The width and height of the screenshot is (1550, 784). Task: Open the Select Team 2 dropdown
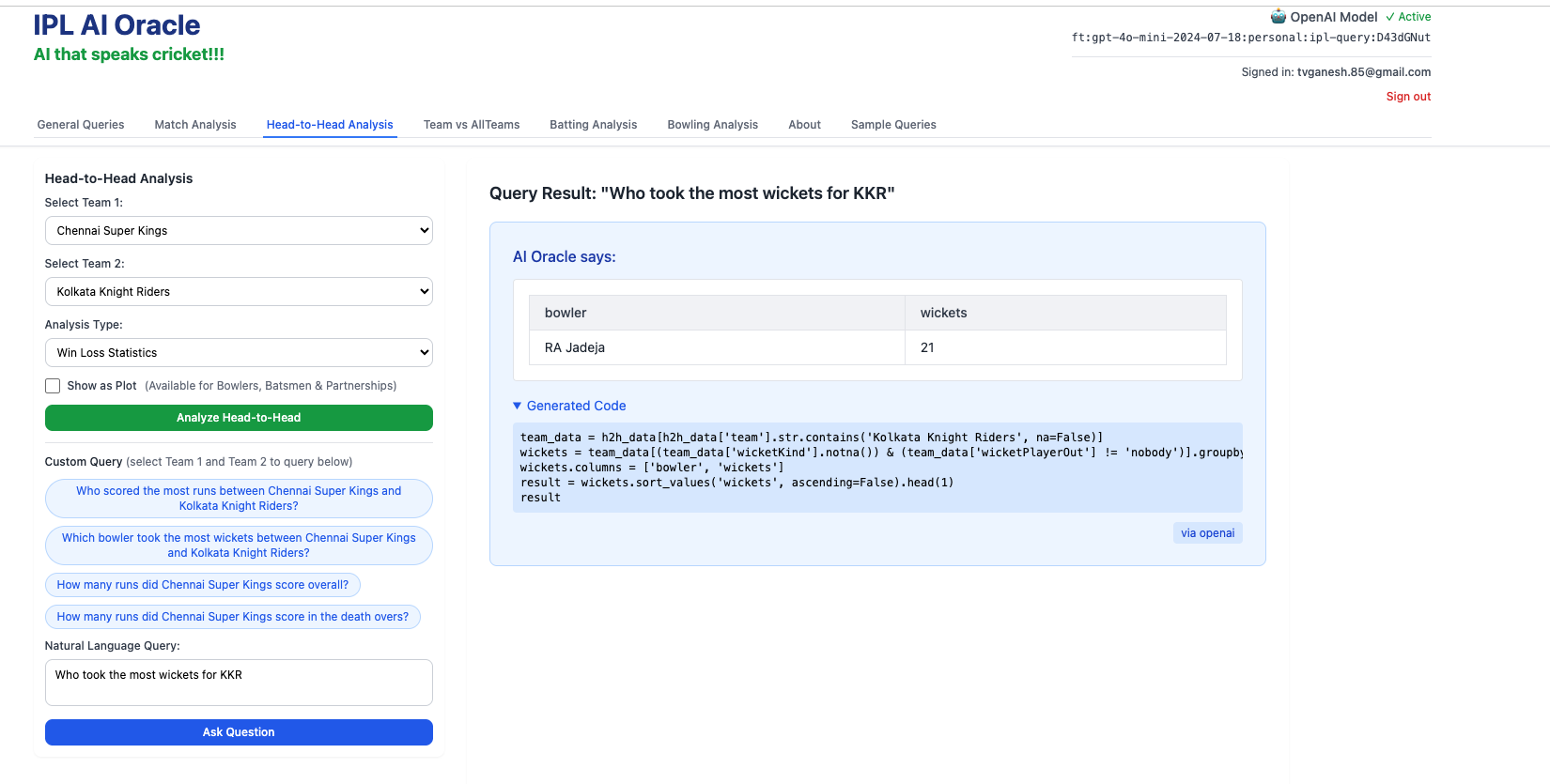click(x=239, y=292)
